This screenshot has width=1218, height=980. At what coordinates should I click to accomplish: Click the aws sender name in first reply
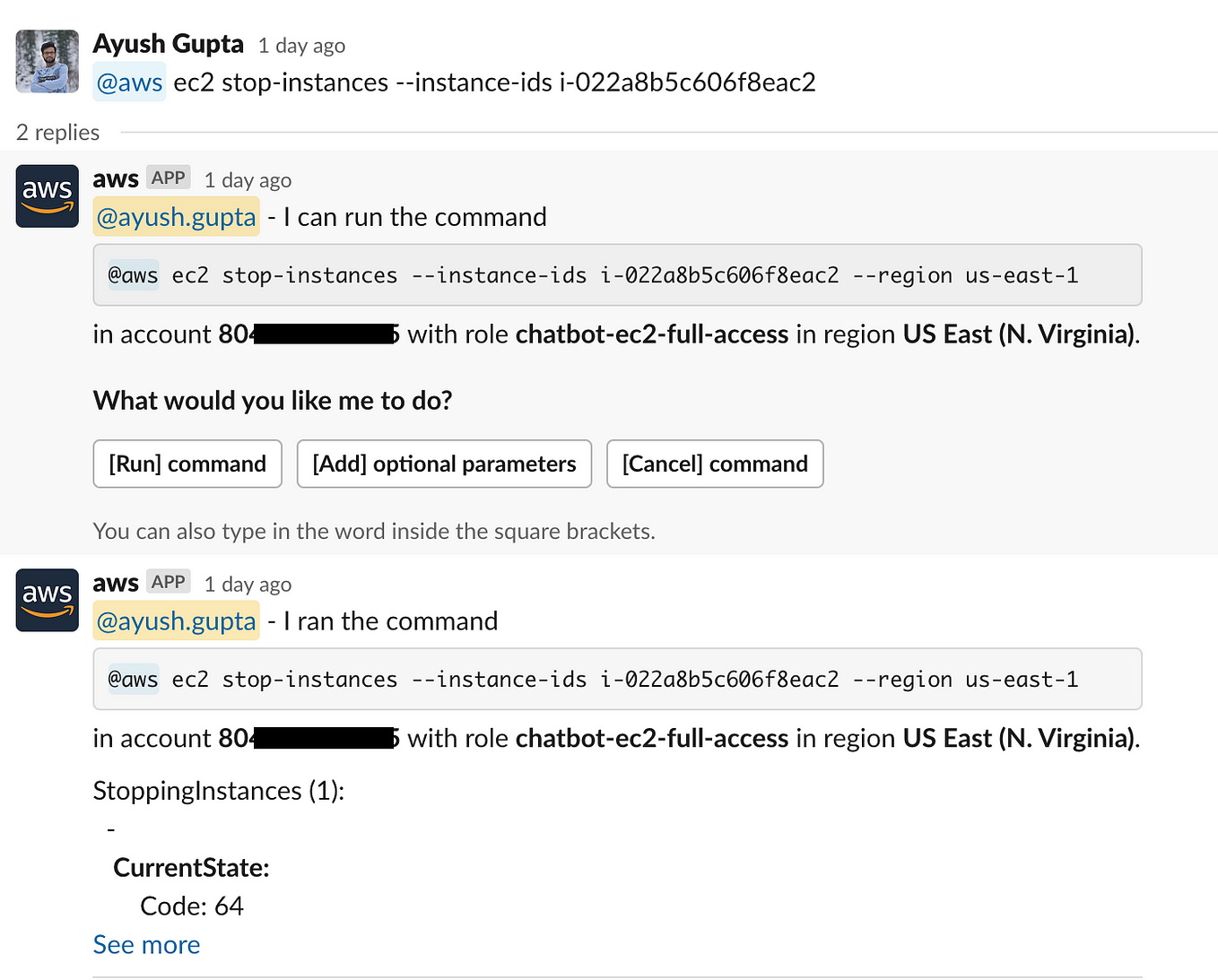pos(116,178)
